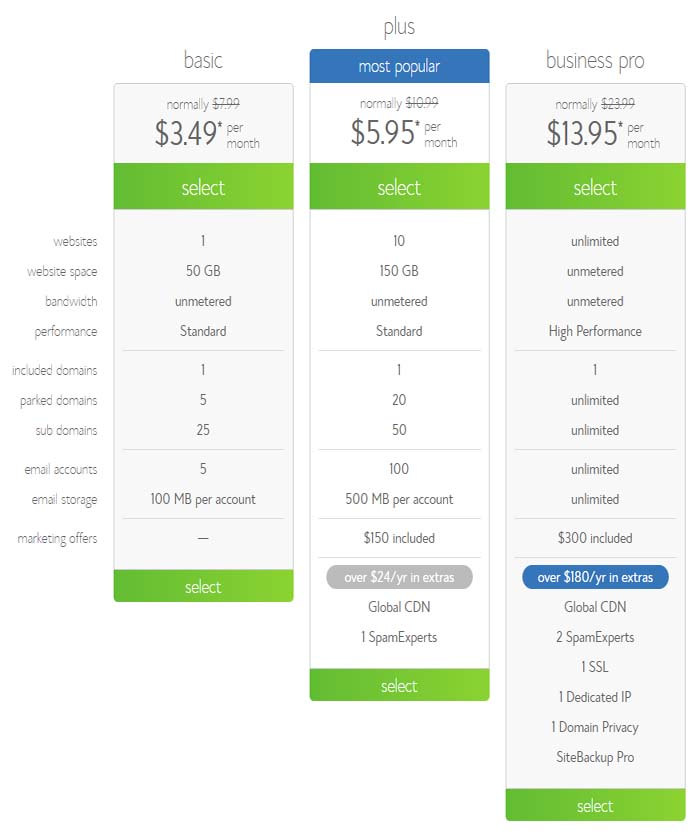This screenshot has width=700, height=840.
Task: Click the 'most popular' blue banner
Action: pyautogui.click(x=399, y=66)
